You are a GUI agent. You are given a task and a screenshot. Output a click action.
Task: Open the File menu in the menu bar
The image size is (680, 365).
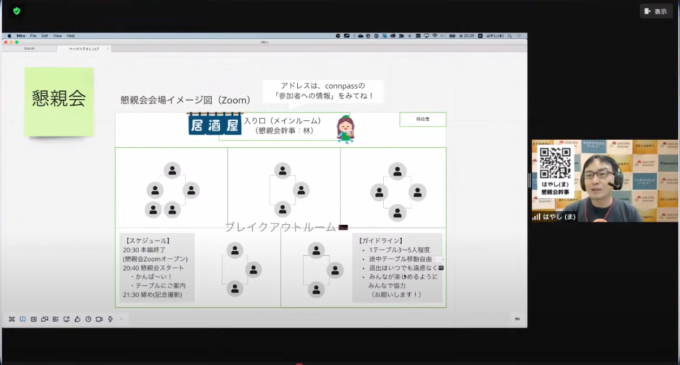[33, 36]
